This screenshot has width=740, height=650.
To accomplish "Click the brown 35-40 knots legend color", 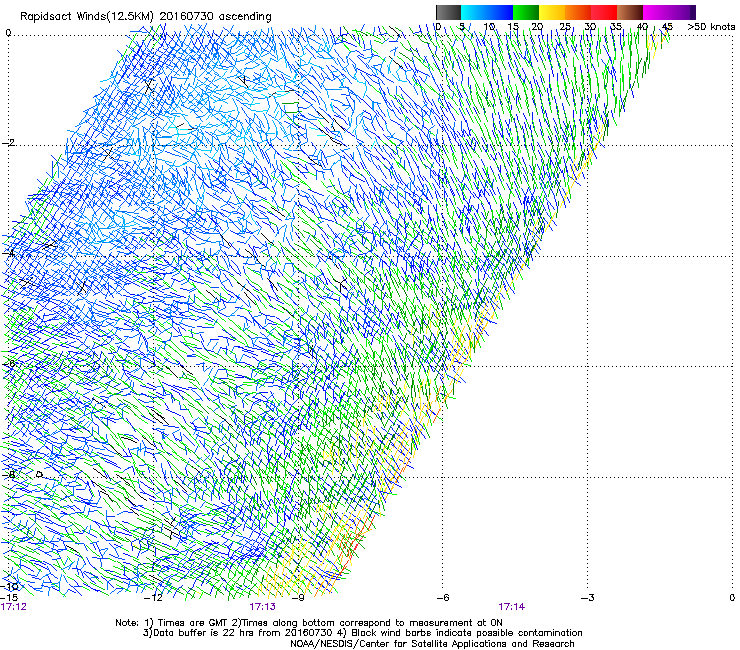I will click(630, 12).
